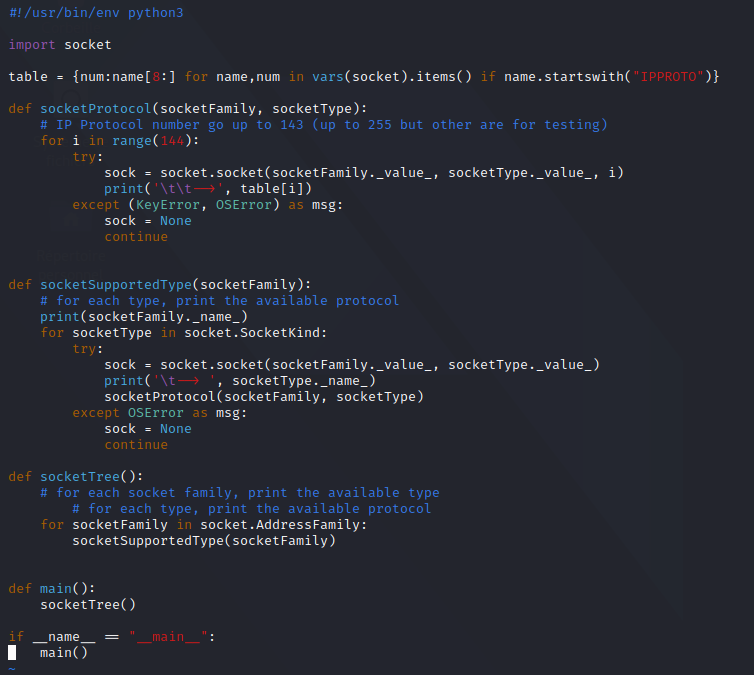Click 'socketTree()' call inside main
754x675 pixels.
(x=88, y=605)
